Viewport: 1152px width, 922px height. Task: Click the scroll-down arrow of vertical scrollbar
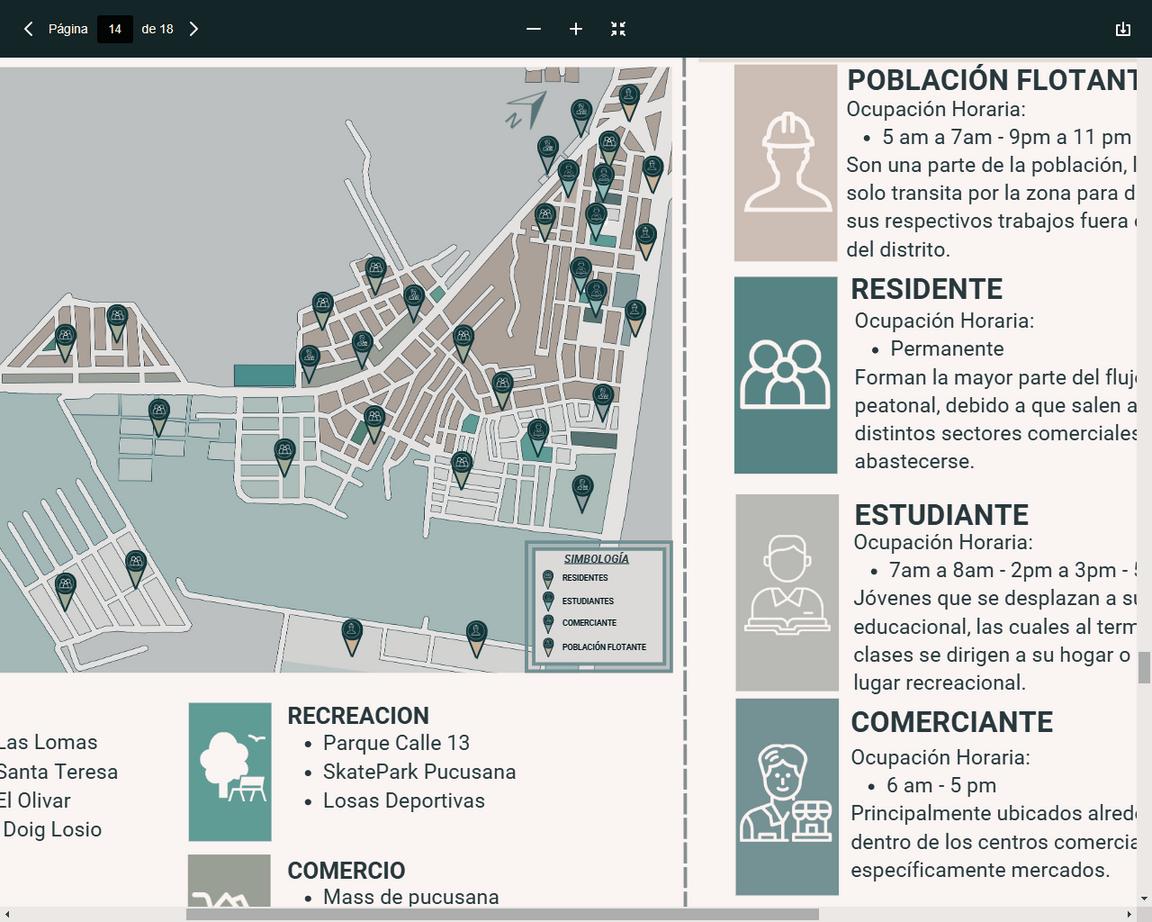[x=1145, y=899]
